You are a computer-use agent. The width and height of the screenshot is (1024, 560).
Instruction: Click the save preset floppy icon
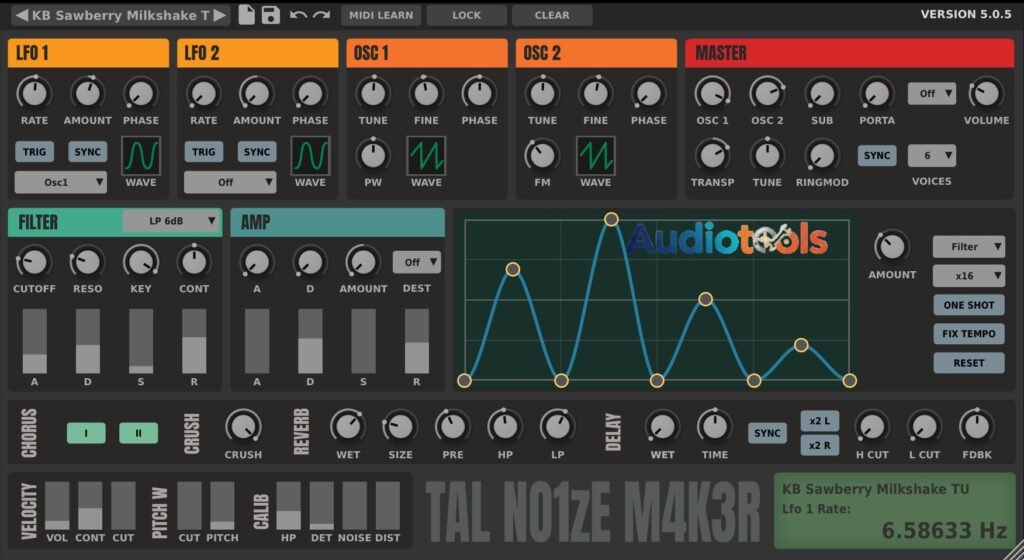(x=270, y=15)
